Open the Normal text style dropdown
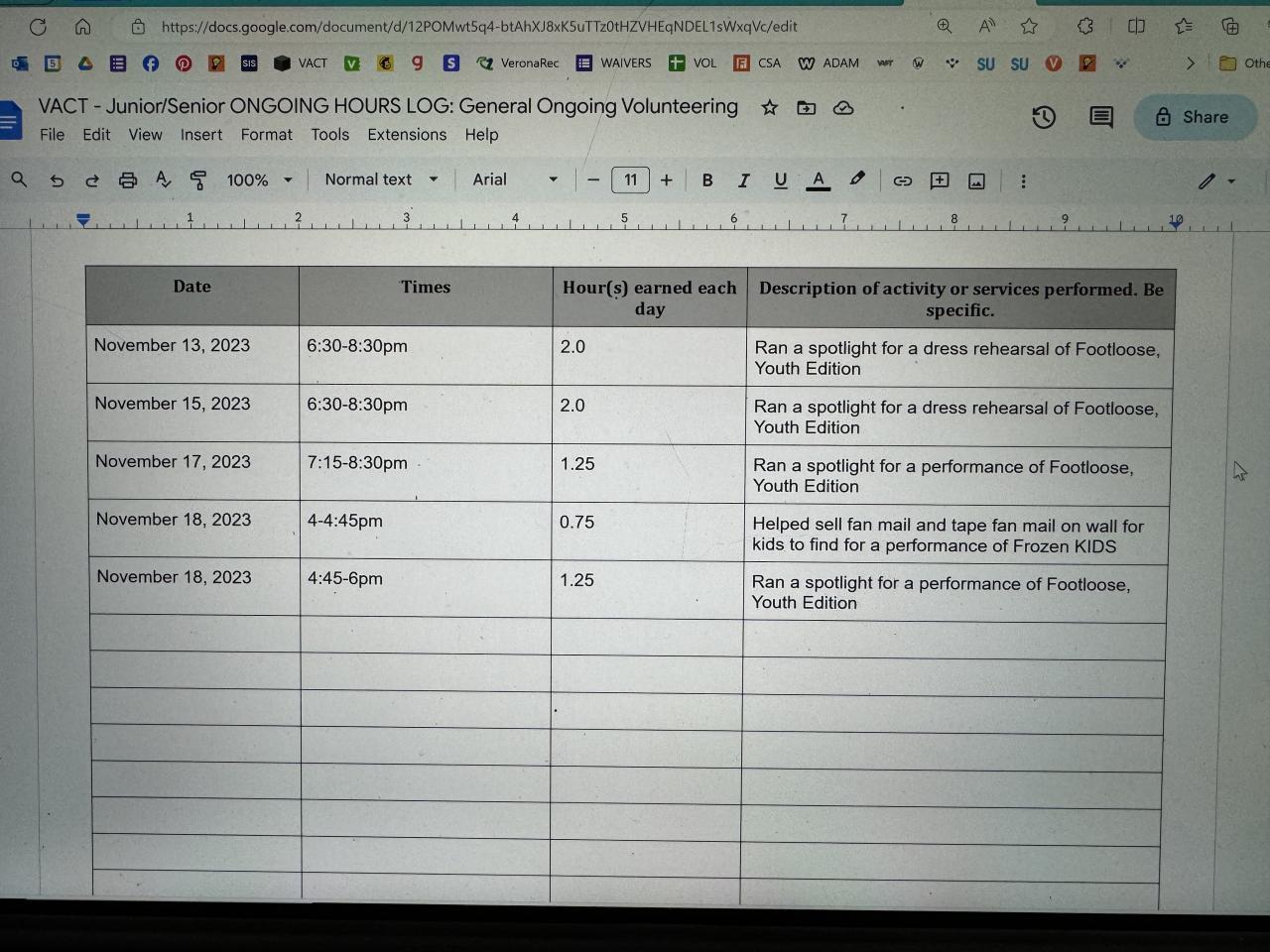Image resolution: width=1270 pixels, height=952 pixels. pos(381,179)
